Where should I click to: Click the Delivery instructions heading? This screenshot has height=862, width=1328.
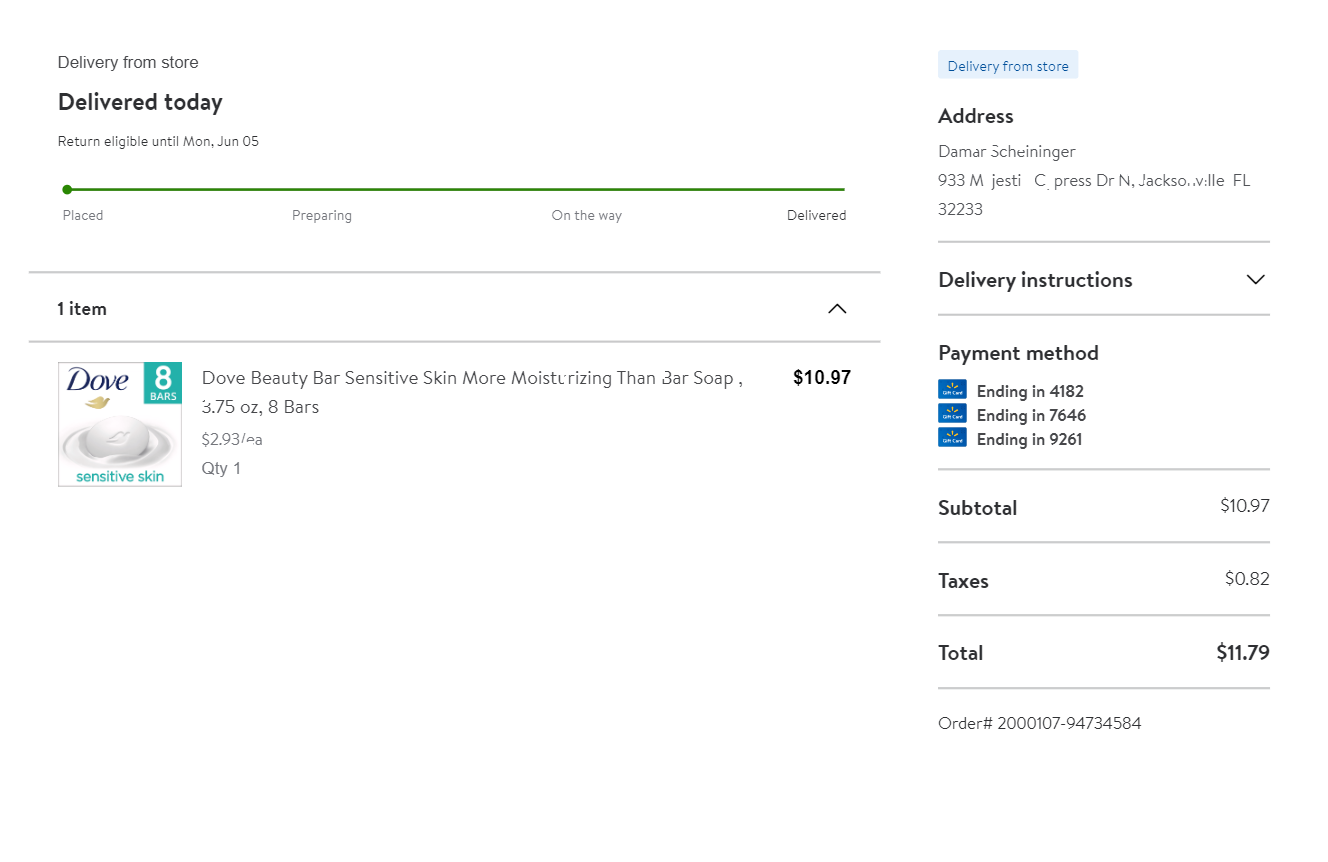click(1035, 280)
